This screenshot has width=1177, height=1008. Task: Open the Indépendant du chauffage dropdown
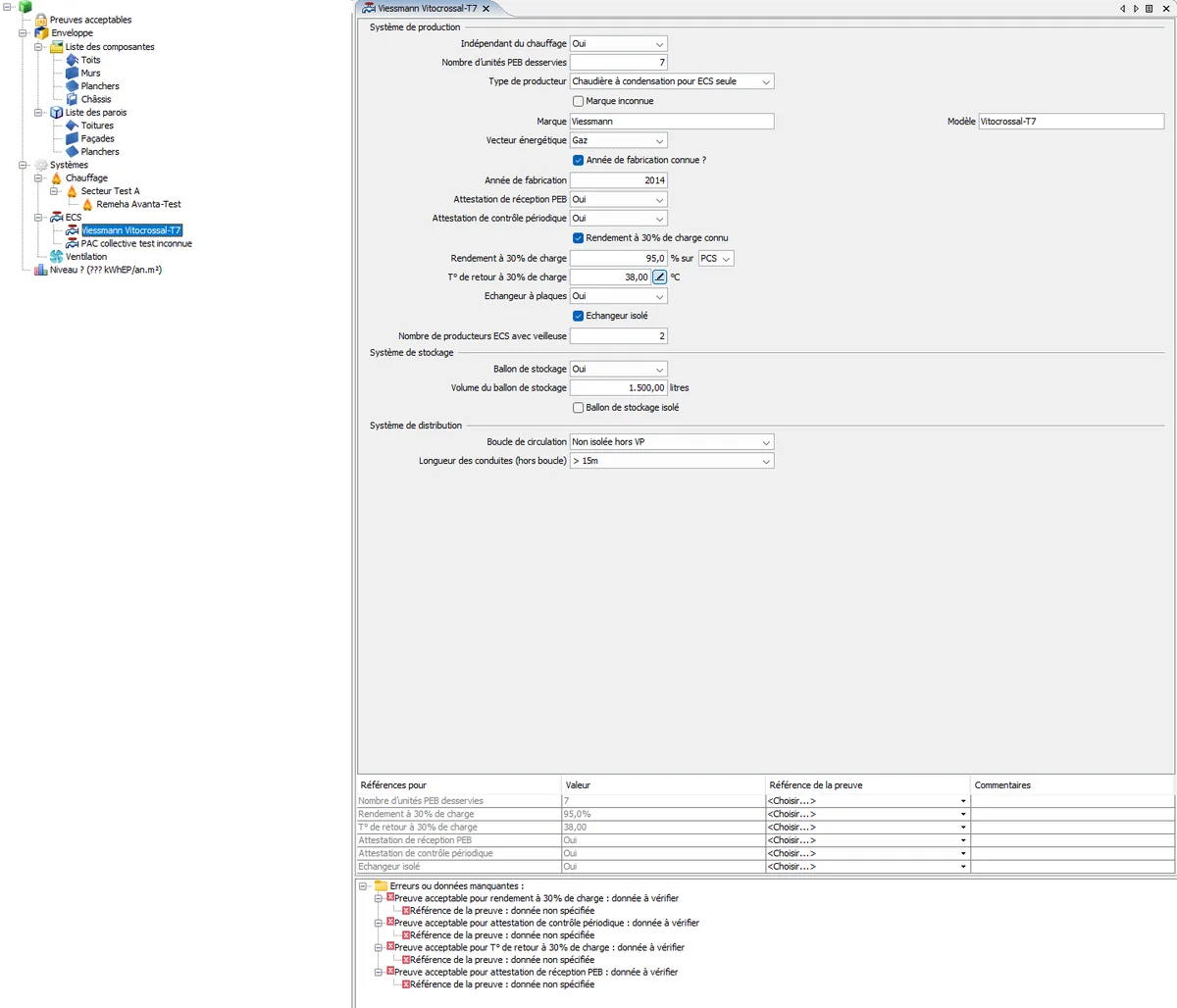click(x=619, y=44)
